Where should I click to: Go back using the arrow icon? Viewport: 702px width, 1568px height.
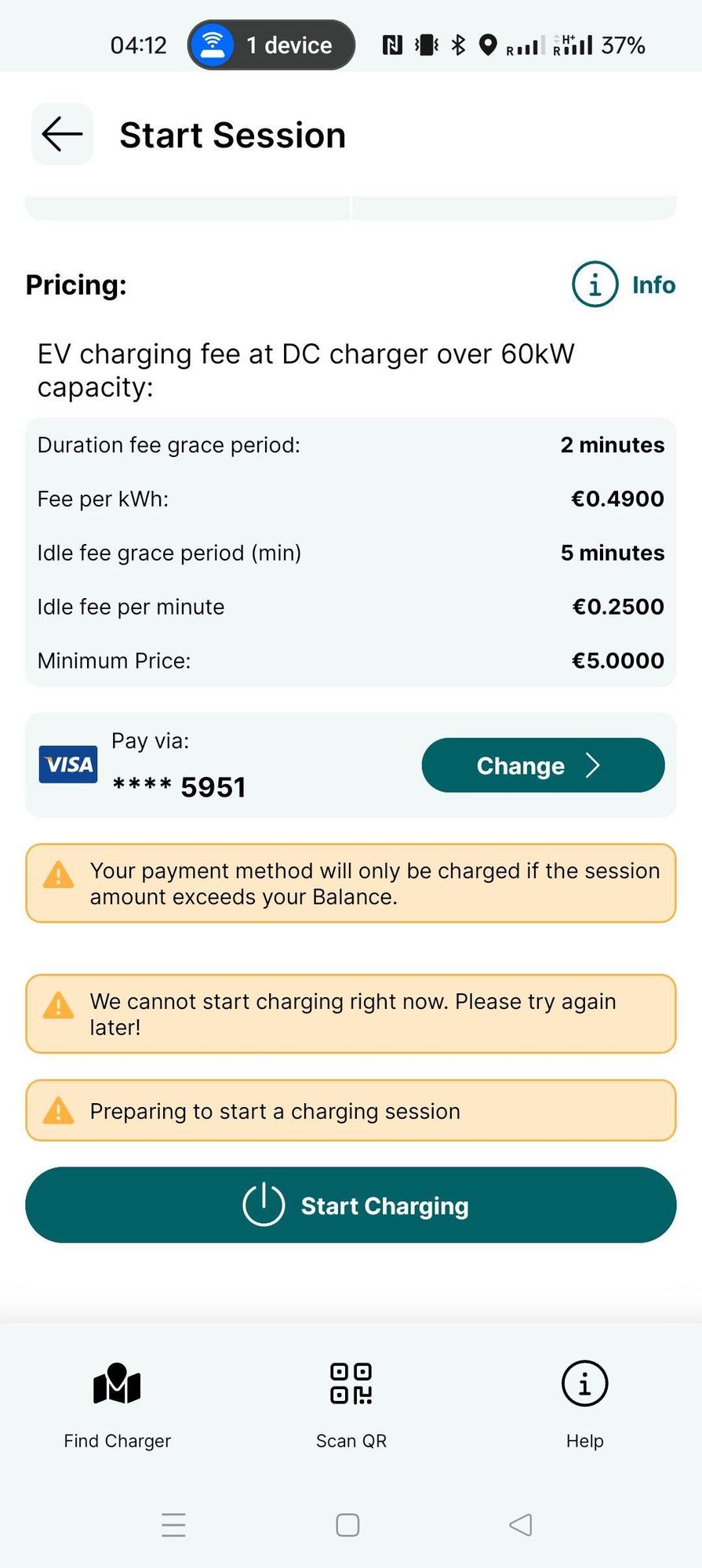pyautogui.click(x=62, y=134)
